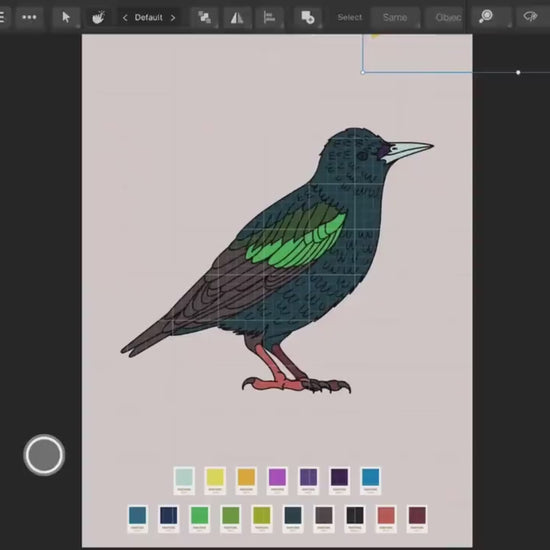550x550 pixels.
Task: Click the add boolean shapes icon
Action: coord(308,17)
